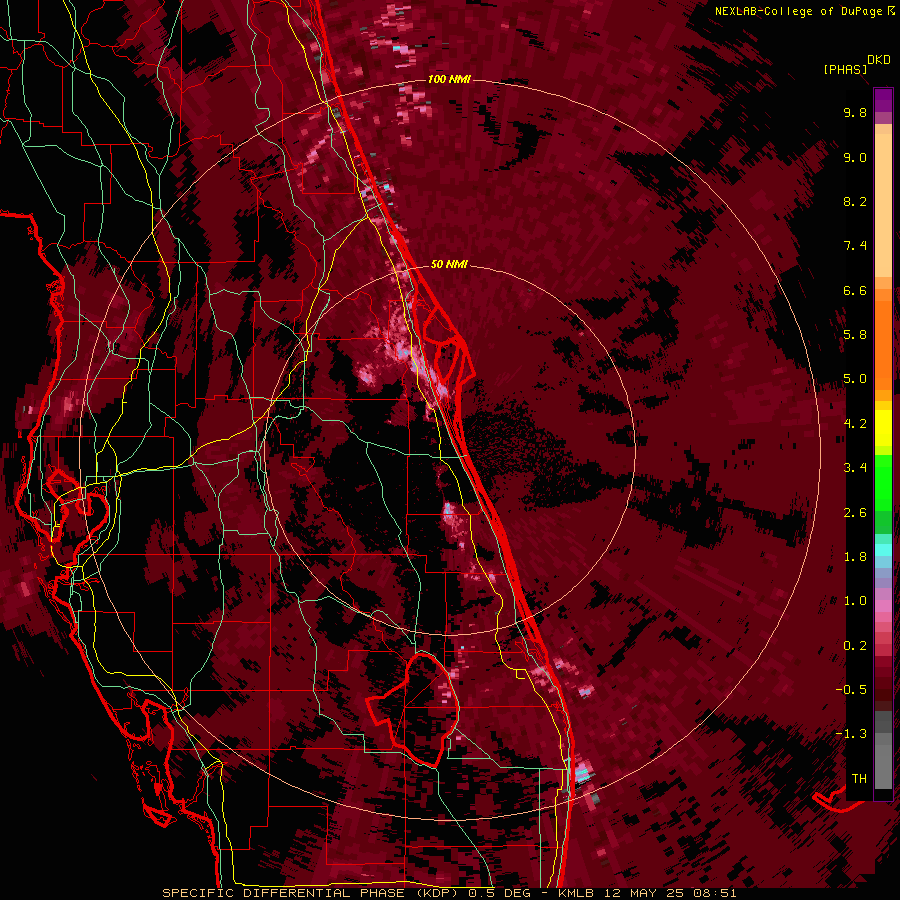
Task: Select the 2.6 scale value
Action: (855, 513)
